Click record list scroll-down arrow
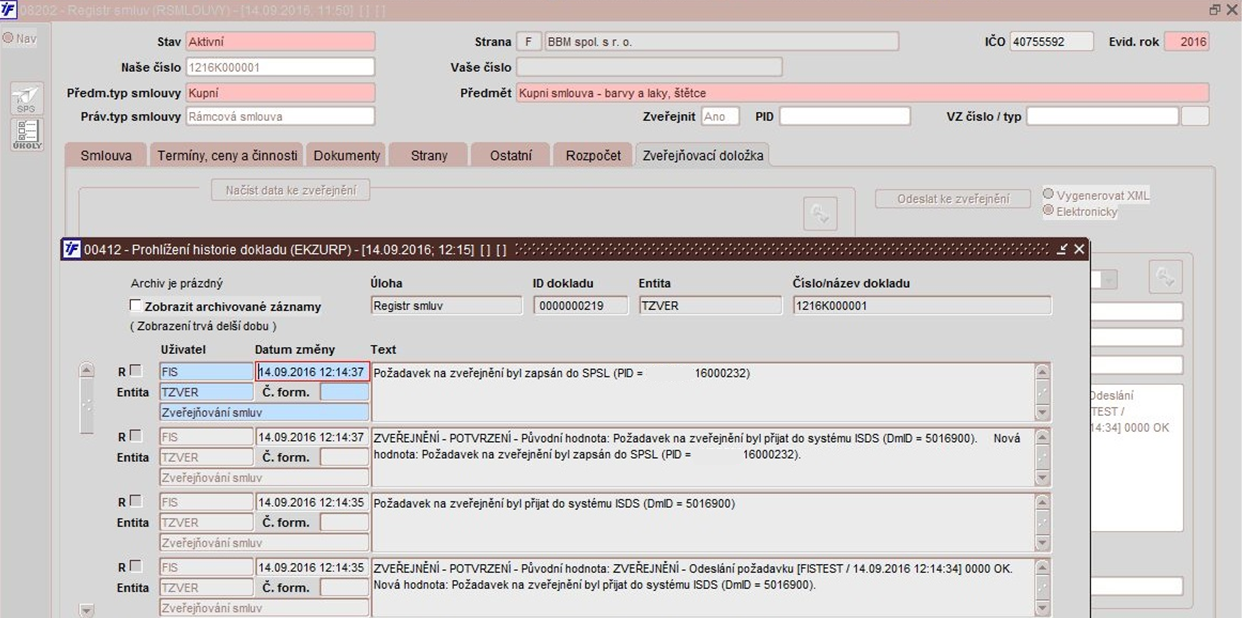Screen dimensions: 1242x618 [86, 609]
